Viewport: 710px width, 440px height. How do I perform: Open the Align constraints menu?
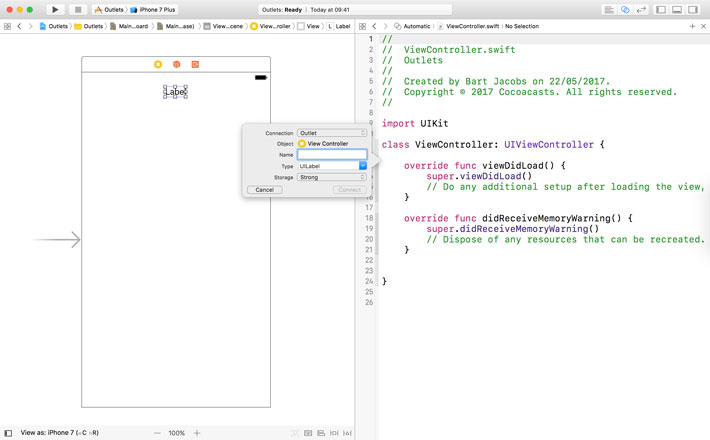[321, 433]
